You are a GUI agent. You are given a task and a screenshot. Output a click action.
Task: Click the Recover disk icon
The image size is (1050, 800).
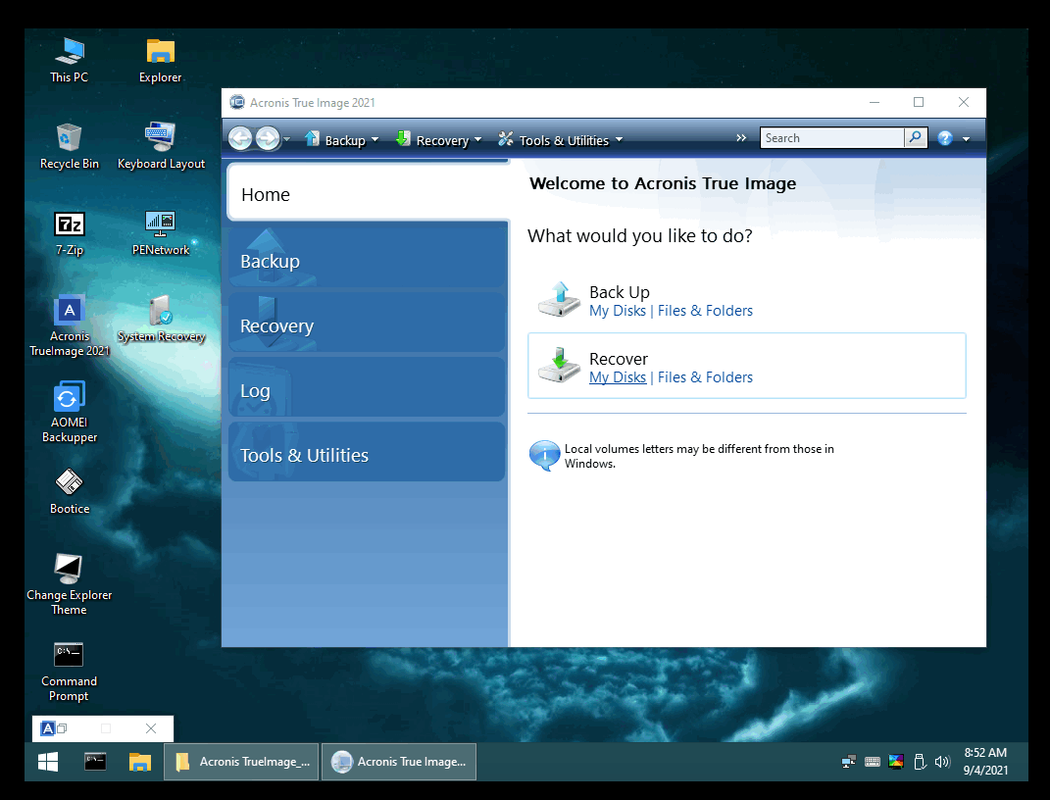(x=559, y=366)
